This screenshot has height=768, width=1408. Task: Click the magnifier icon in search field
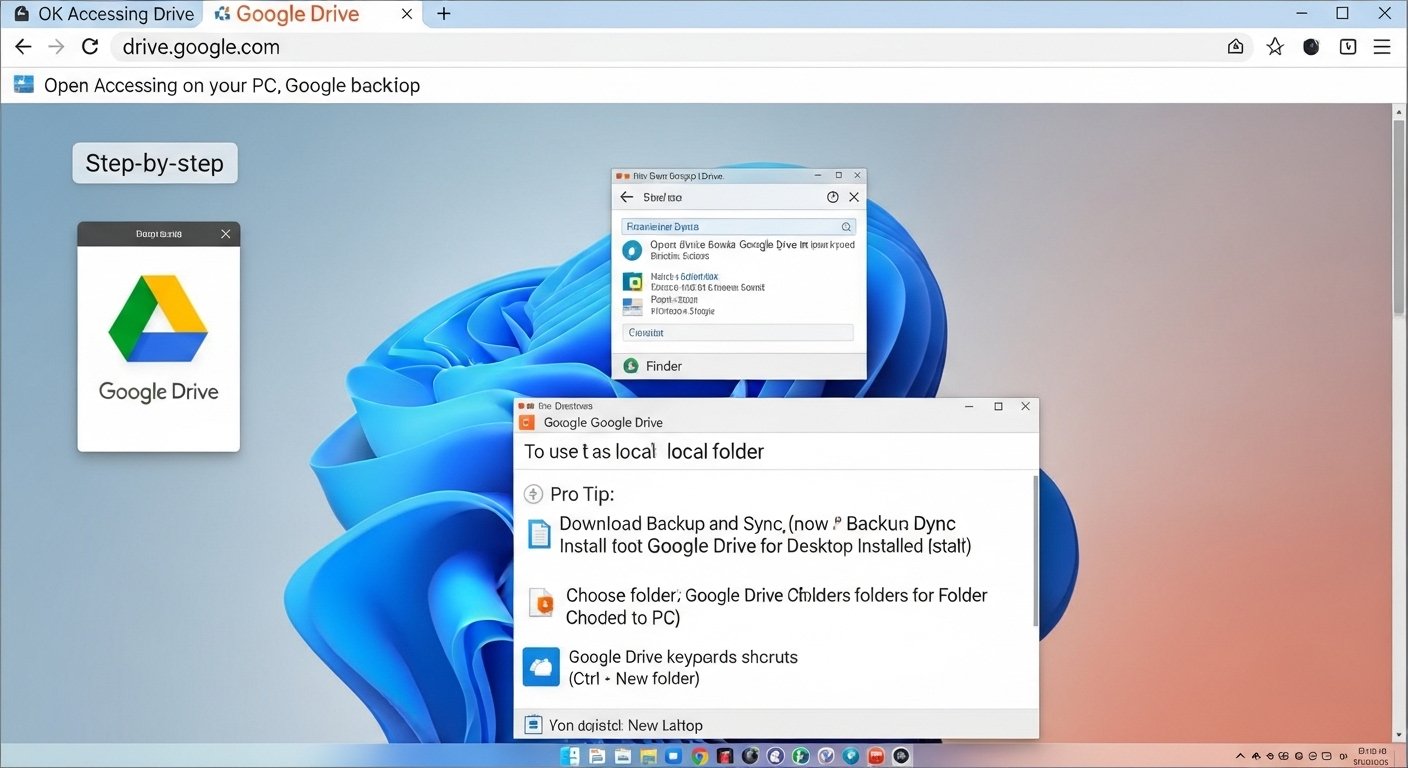846,227
